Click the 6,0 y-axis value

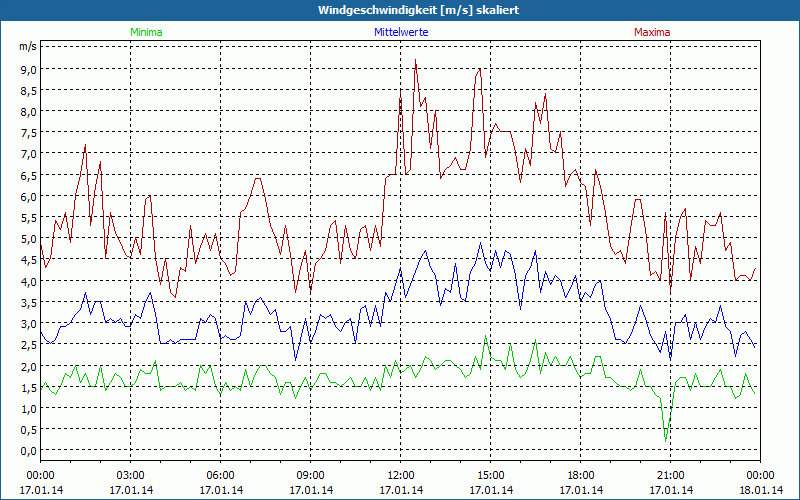click(x=28, y=197)
